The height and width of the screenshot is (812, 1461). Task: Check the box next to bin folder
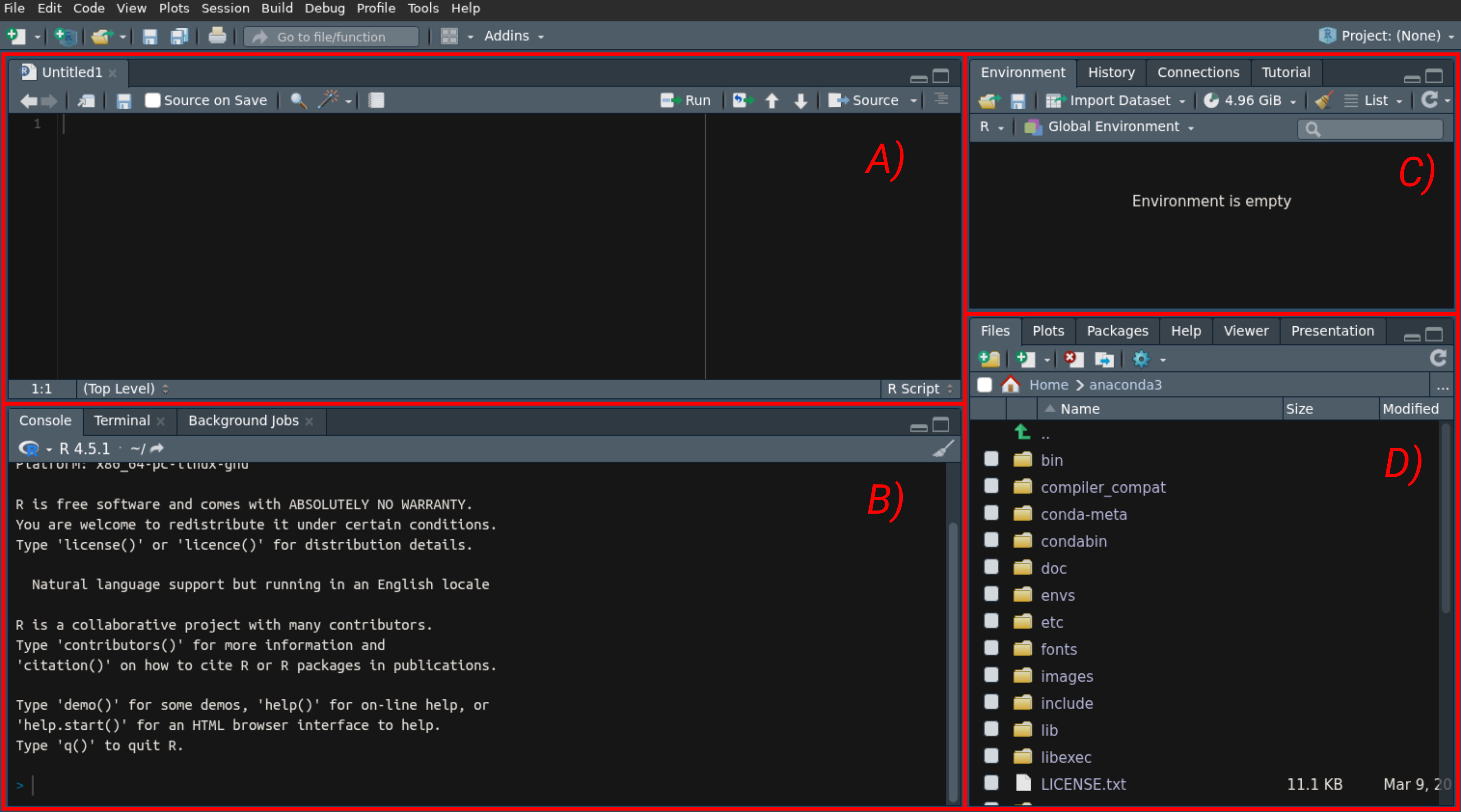(991, 459)
